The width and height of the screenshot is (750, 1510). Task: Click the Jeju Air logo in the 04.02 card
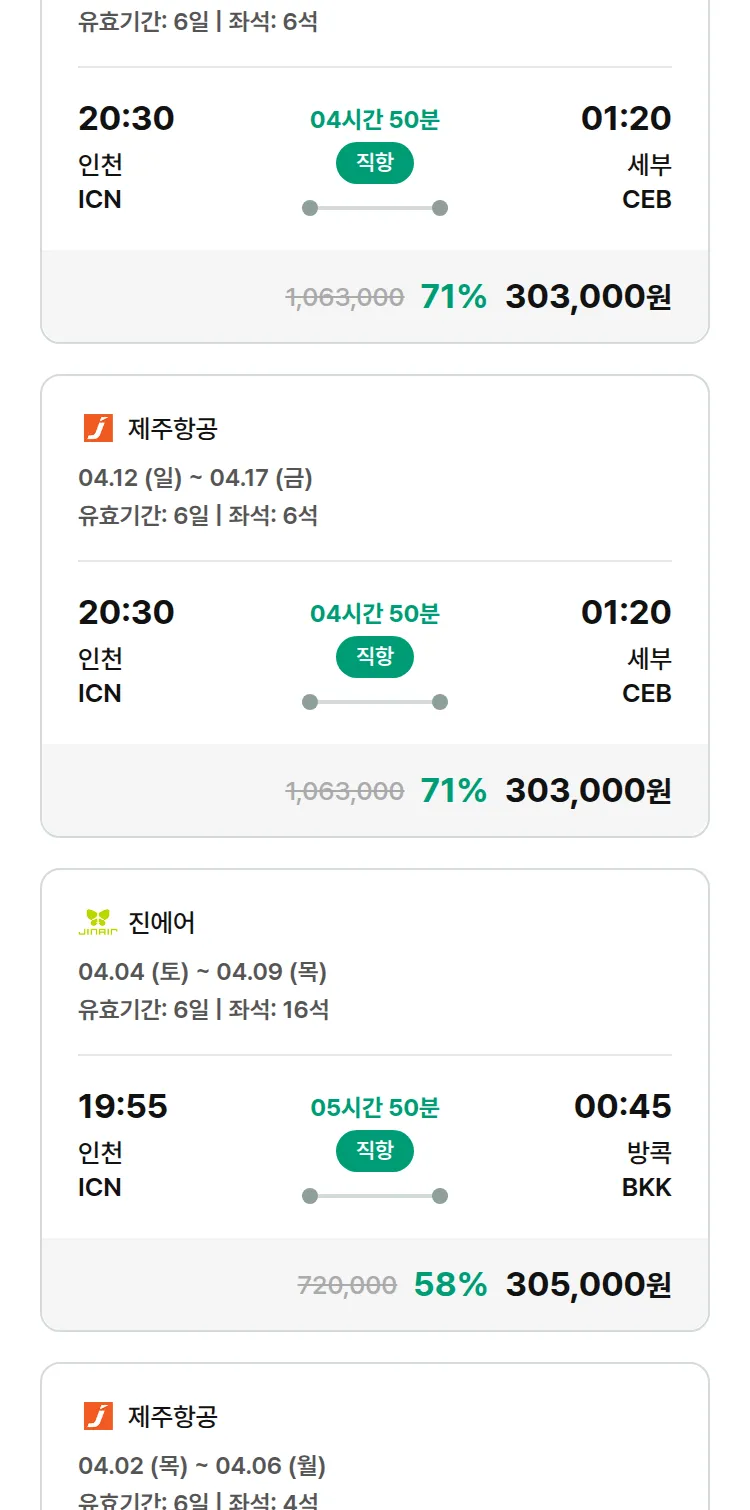[x=98, y=1416]
